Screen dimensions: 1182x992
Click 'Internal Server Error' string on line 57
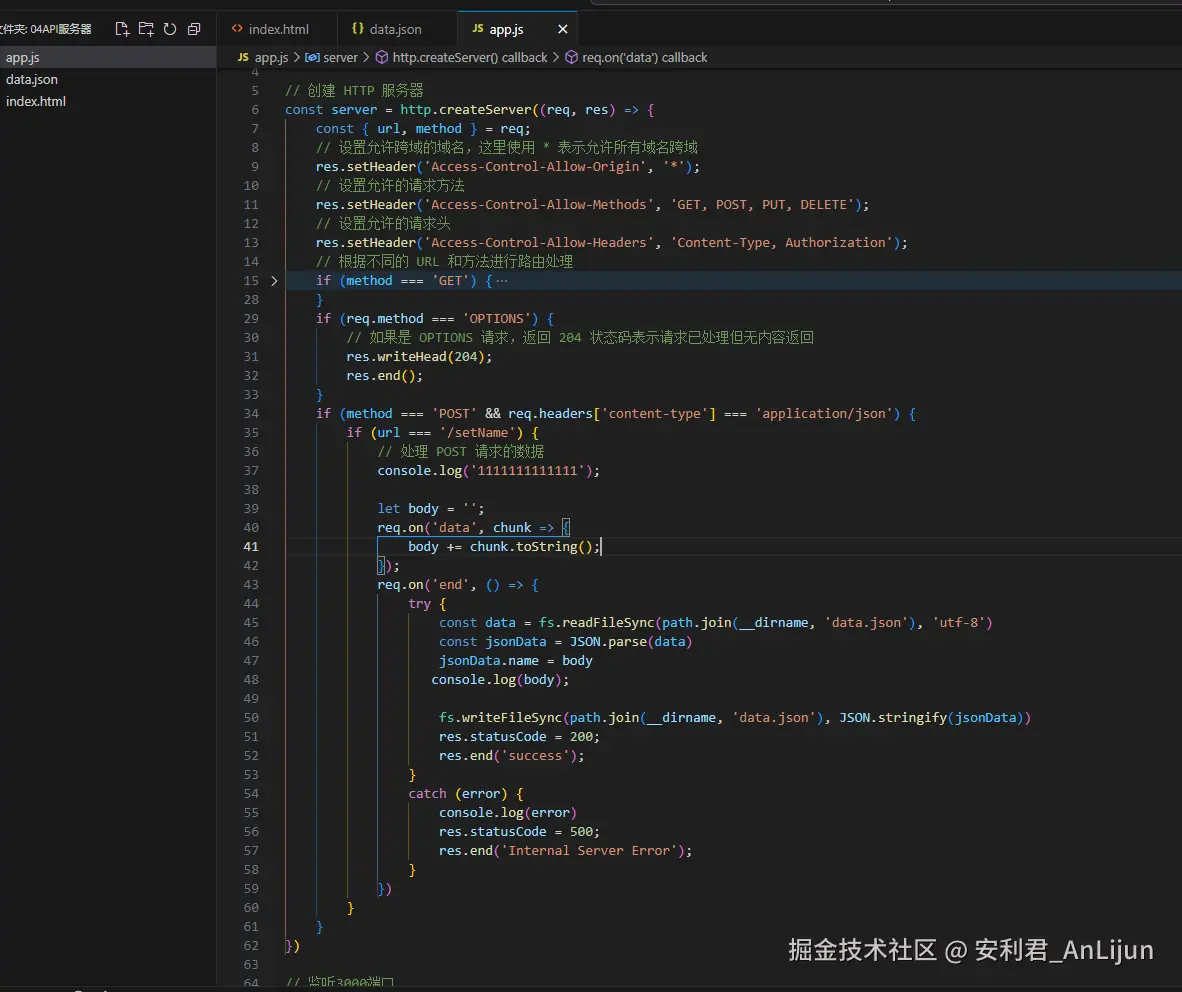click(588, 851)
